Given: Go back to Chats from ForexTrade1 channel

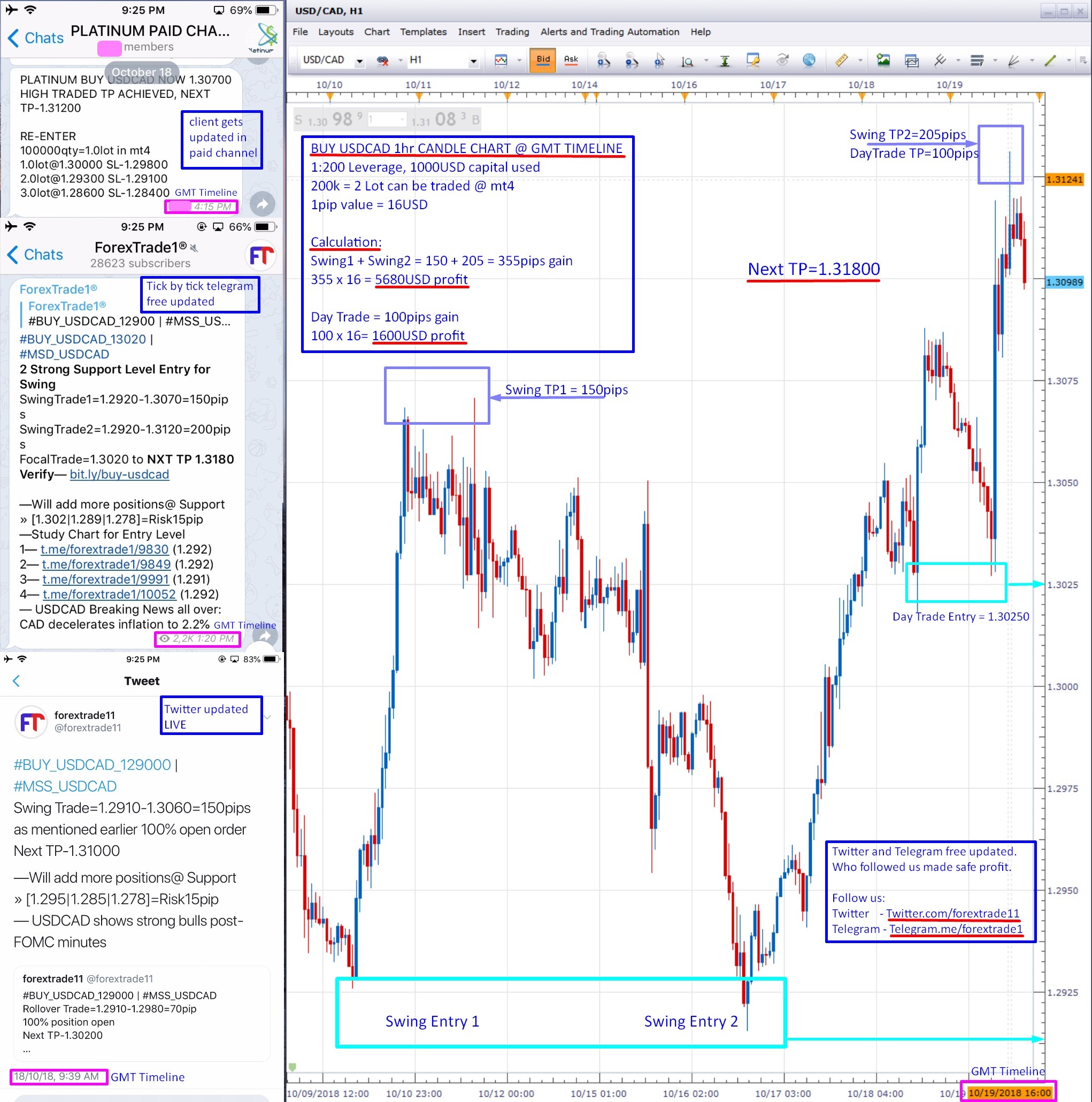Looking at the screenshot, I should point(35,255).
